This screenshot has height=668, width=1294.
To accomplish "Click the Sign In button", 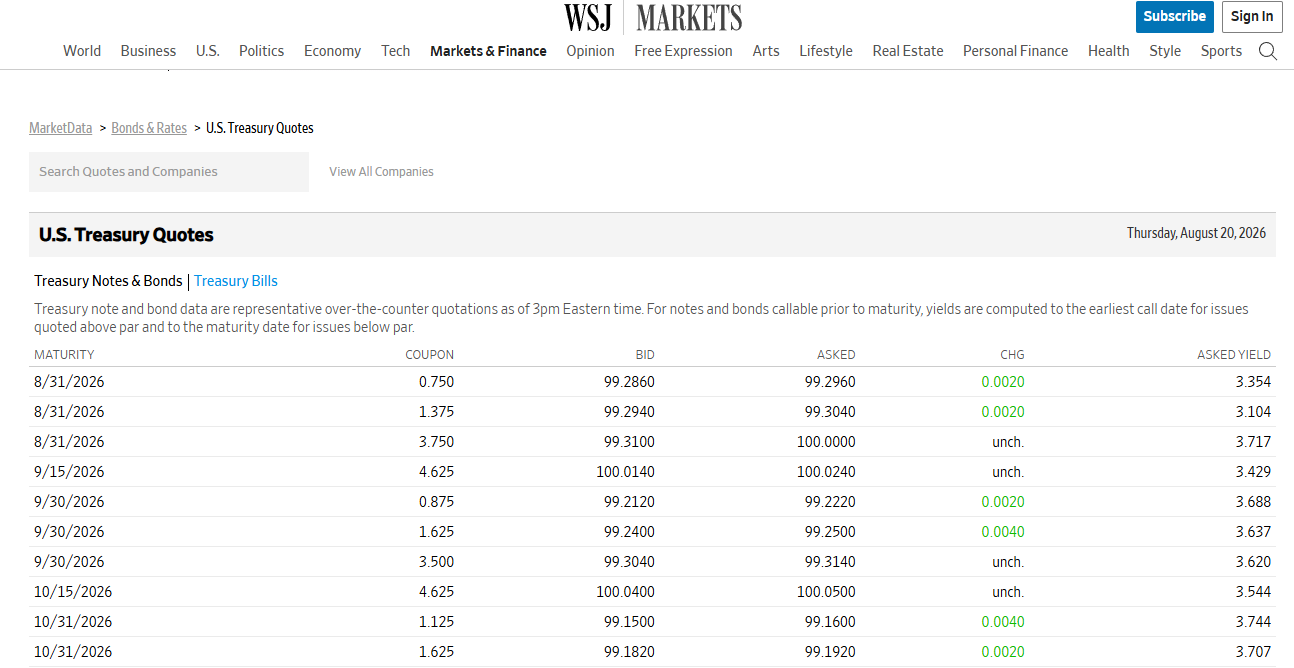I will pyautogui.click(x=1252, y=16).
